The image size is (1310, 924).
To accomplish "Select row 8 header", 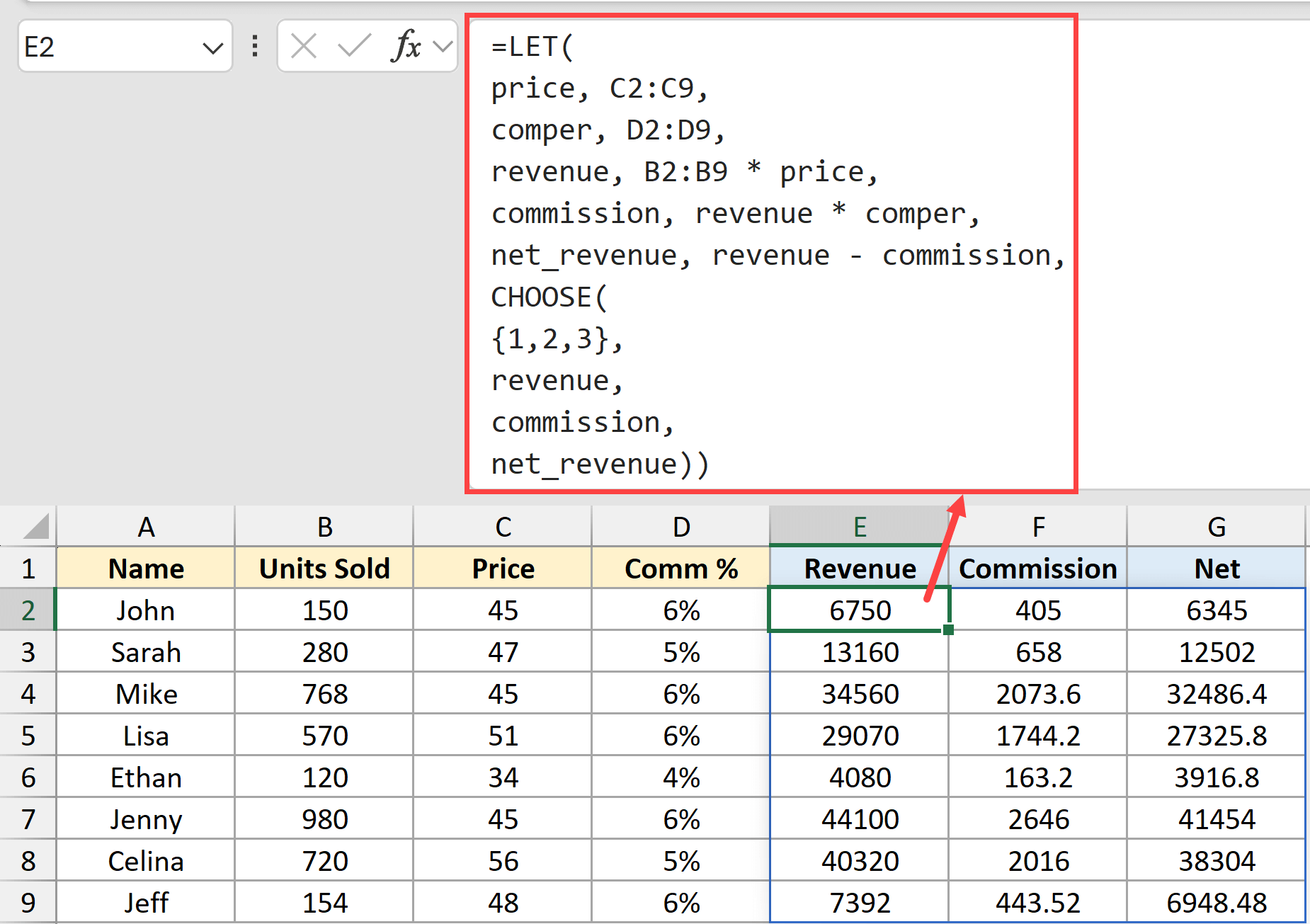I will pos(28,860).
